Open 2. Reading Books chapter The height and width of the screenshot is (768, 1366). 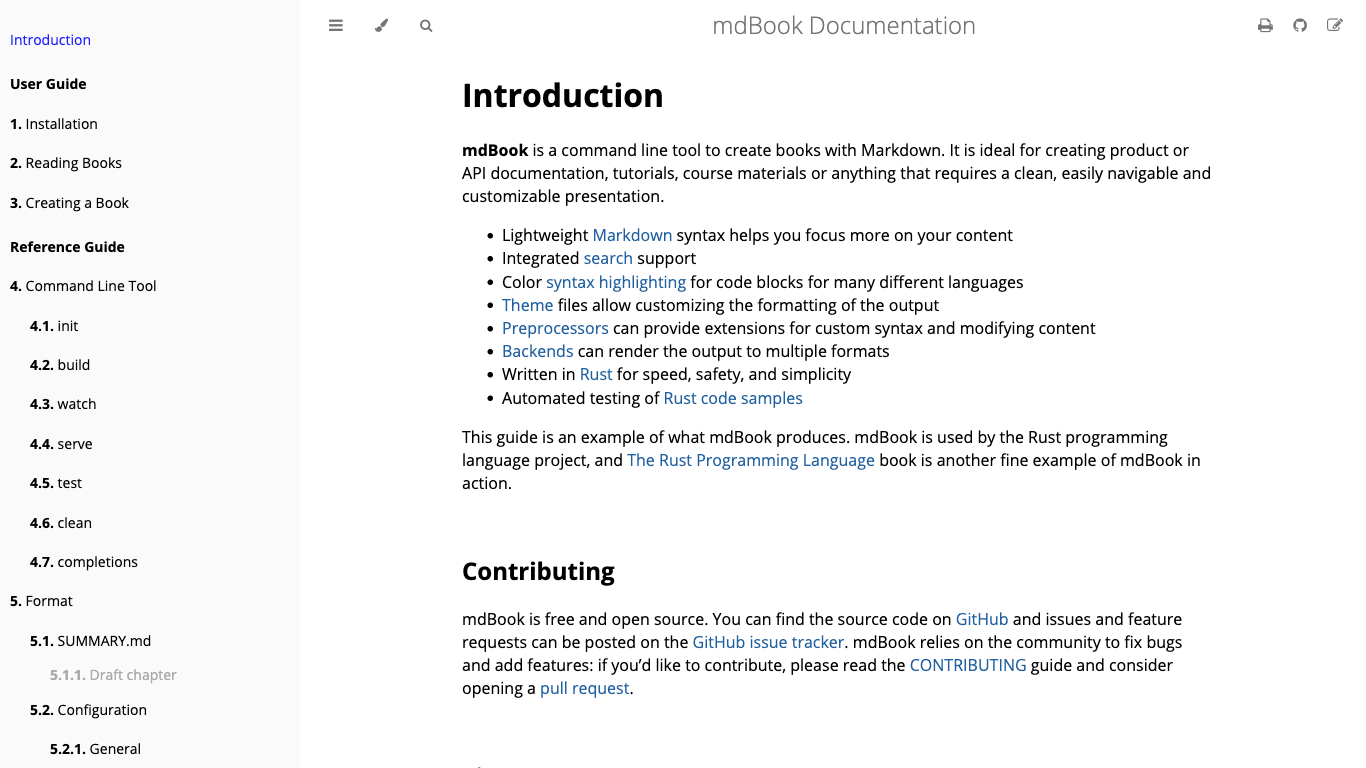coord(66,163)
